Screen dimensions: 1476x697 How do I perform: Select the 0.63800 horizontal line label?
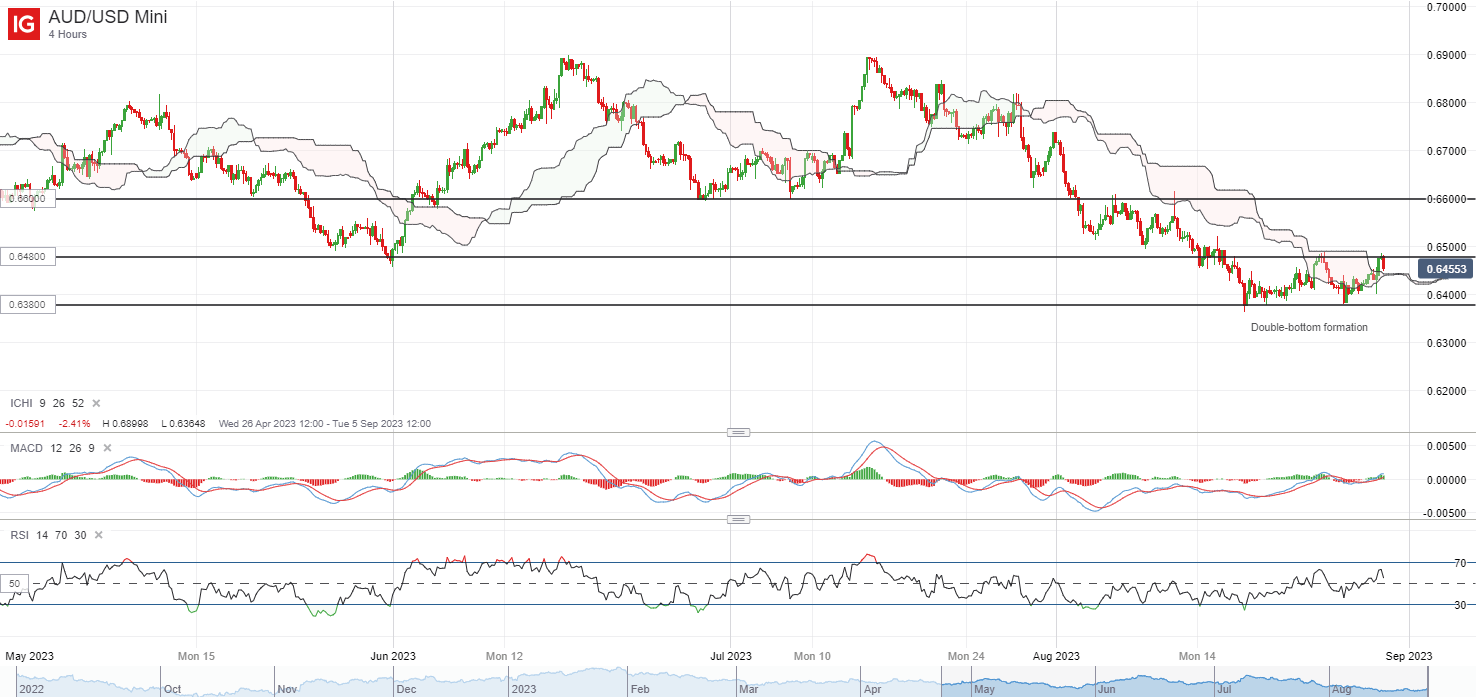pos(28,305)
